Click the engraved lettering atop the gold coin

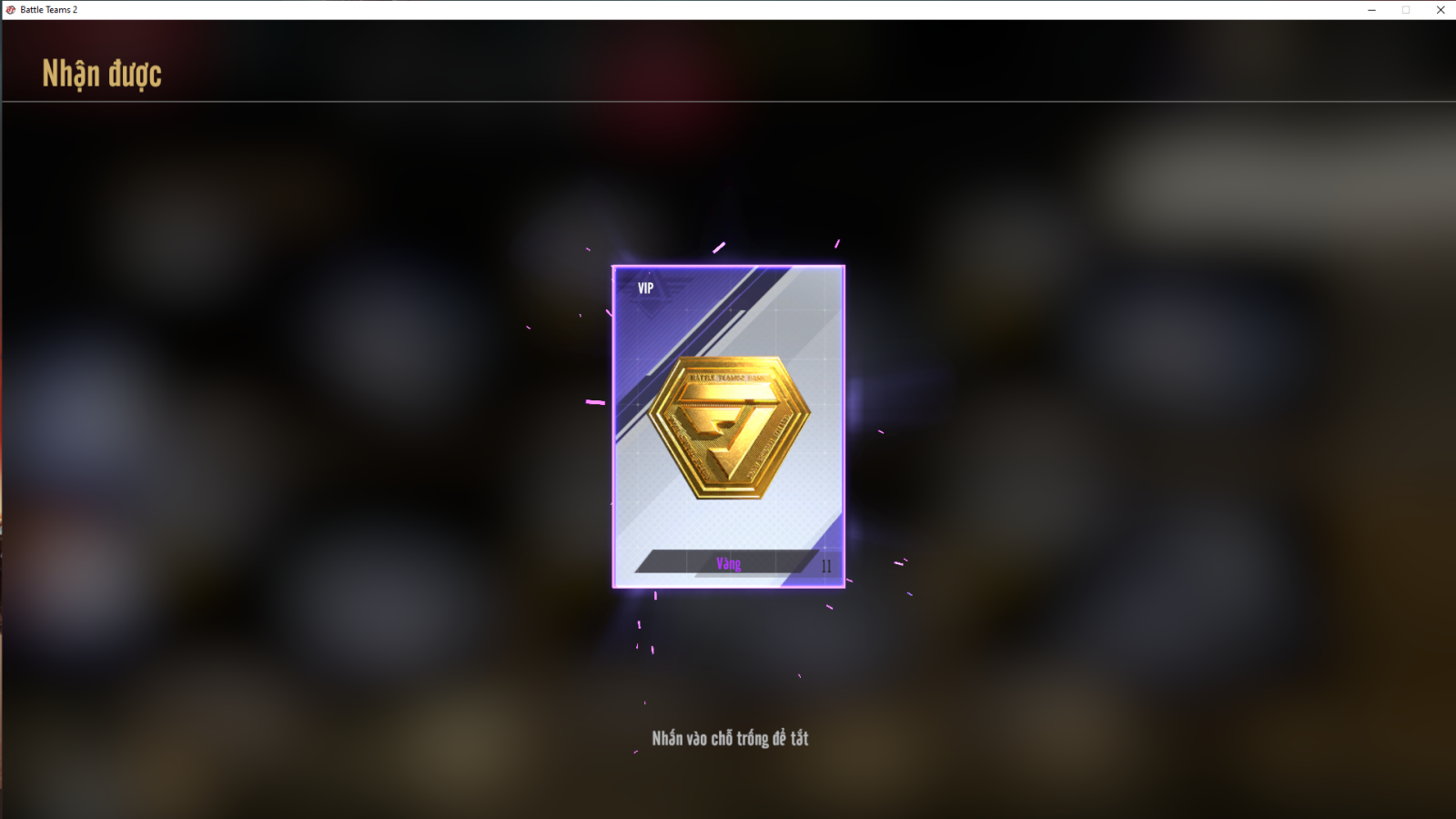pyautogui.click(x=728, y=377)
